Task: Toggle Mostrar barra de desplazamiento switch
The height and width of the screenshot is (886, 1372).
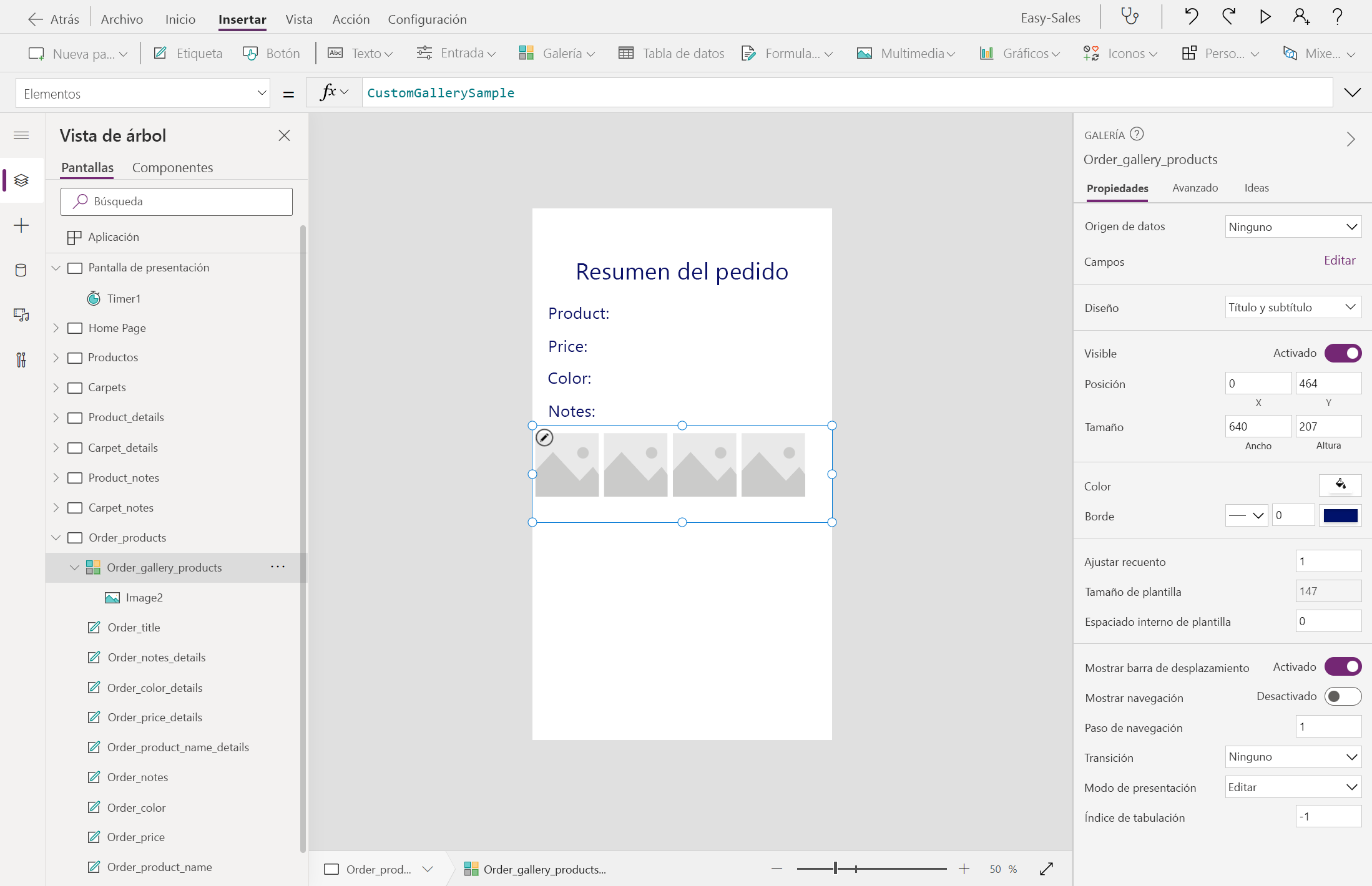Action: point(1343,666)
